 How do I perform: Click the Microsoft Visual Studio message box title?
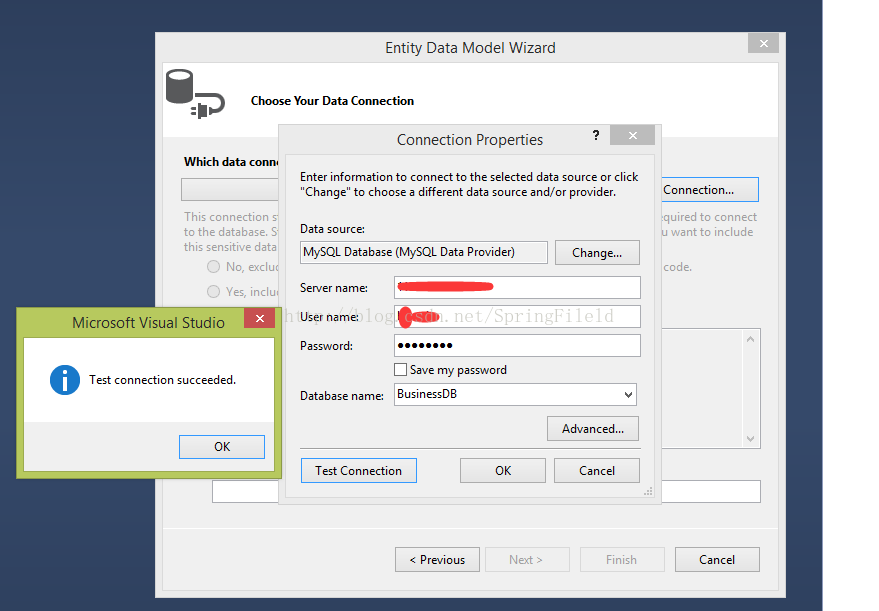pyautogui.click(x=148, y=323)
